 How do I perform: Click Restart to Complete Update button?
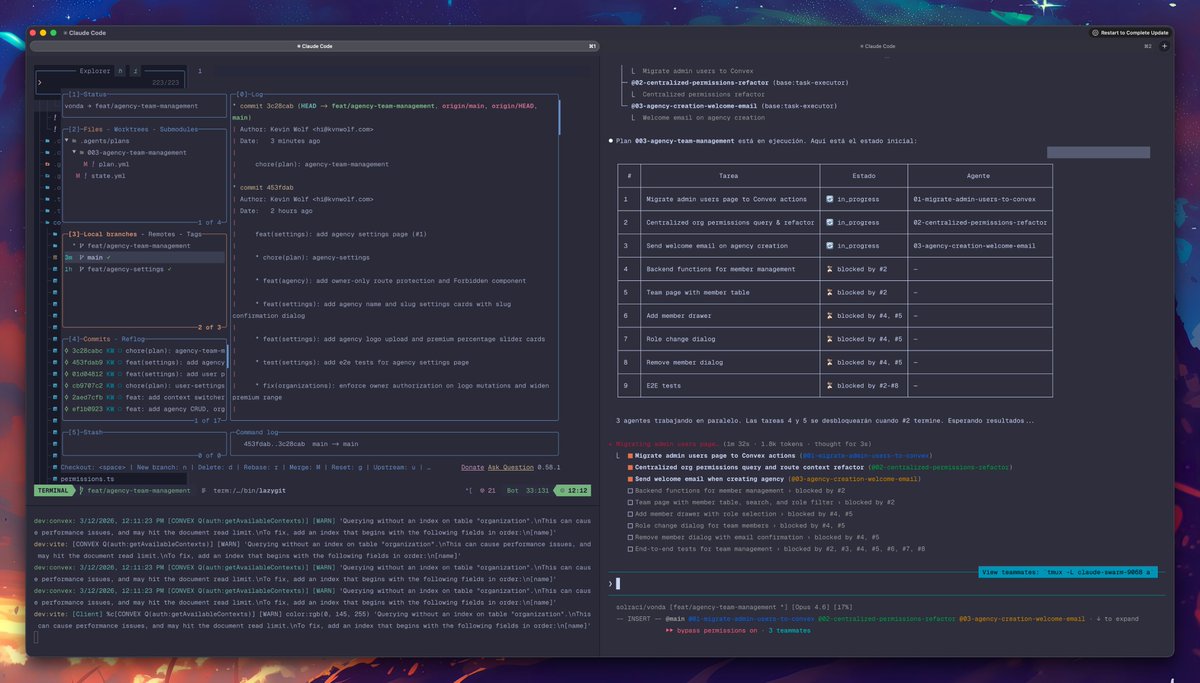coord(1130,33)
